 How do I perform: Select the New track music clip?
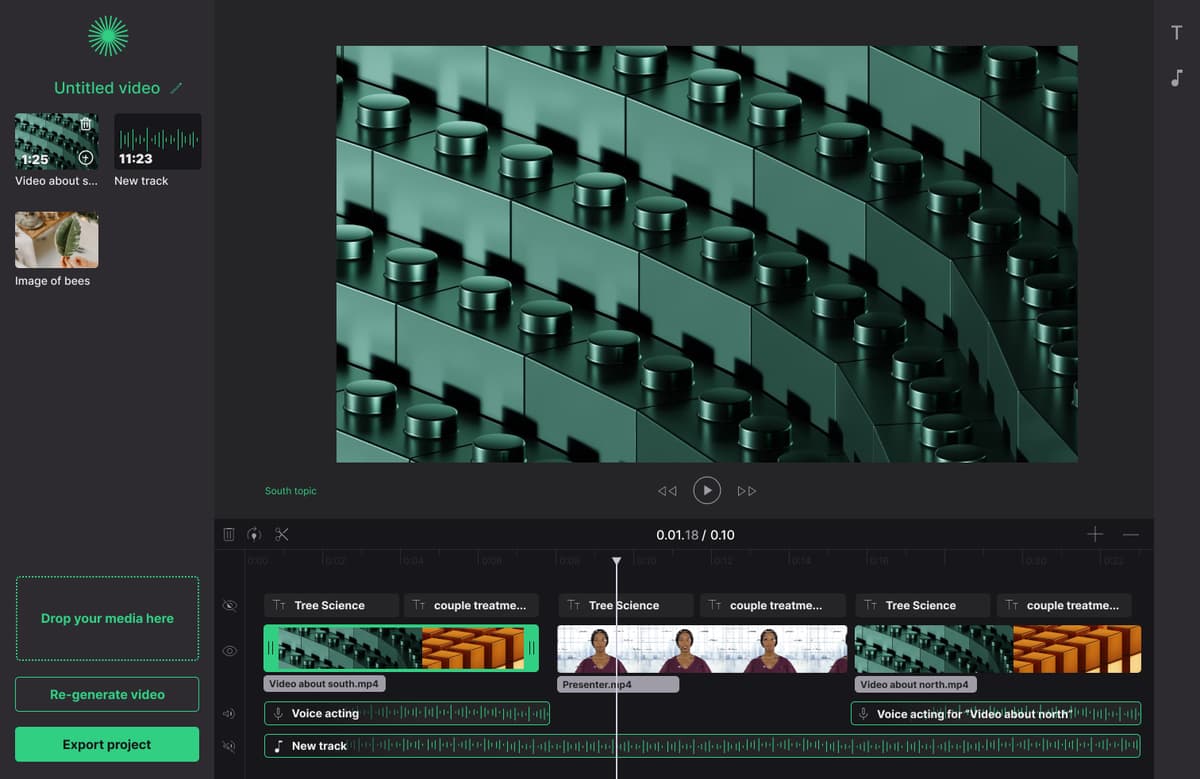702,746
